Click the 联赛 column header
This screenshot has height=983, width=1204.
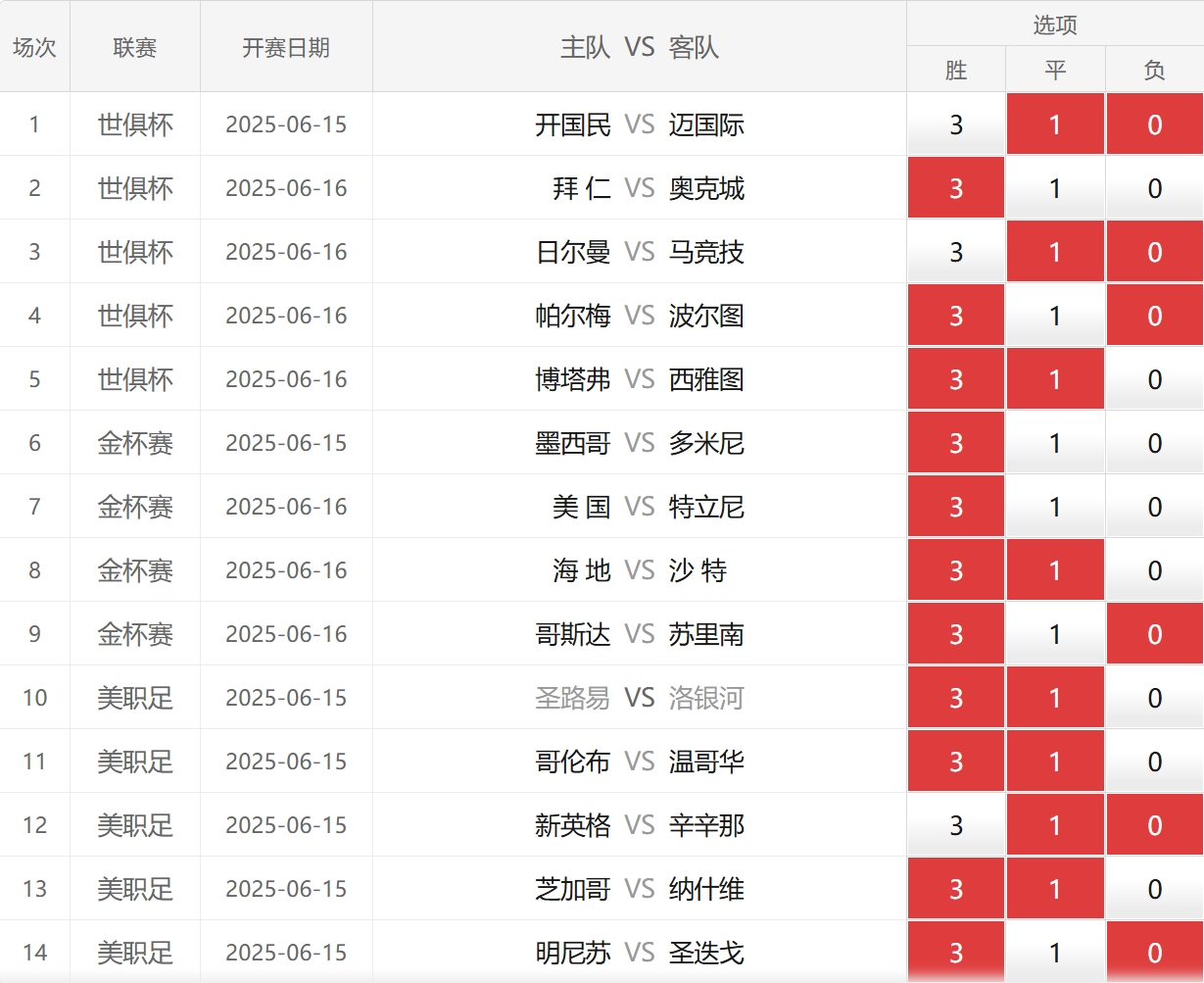135,47
